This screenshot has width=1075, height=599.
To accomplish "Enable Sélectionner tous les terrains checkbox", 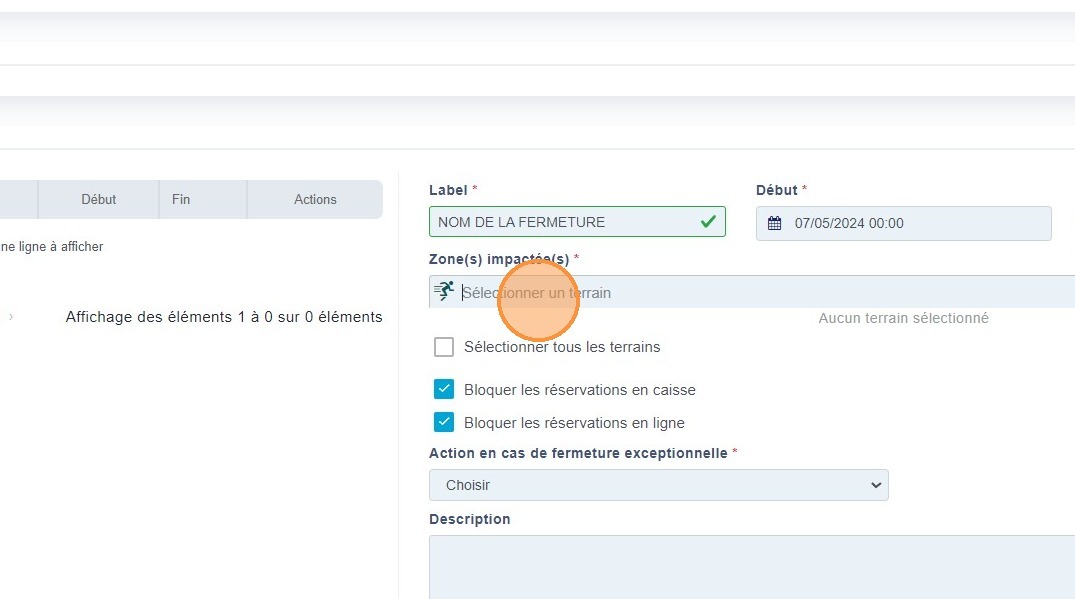I will (x=444, y=347).
